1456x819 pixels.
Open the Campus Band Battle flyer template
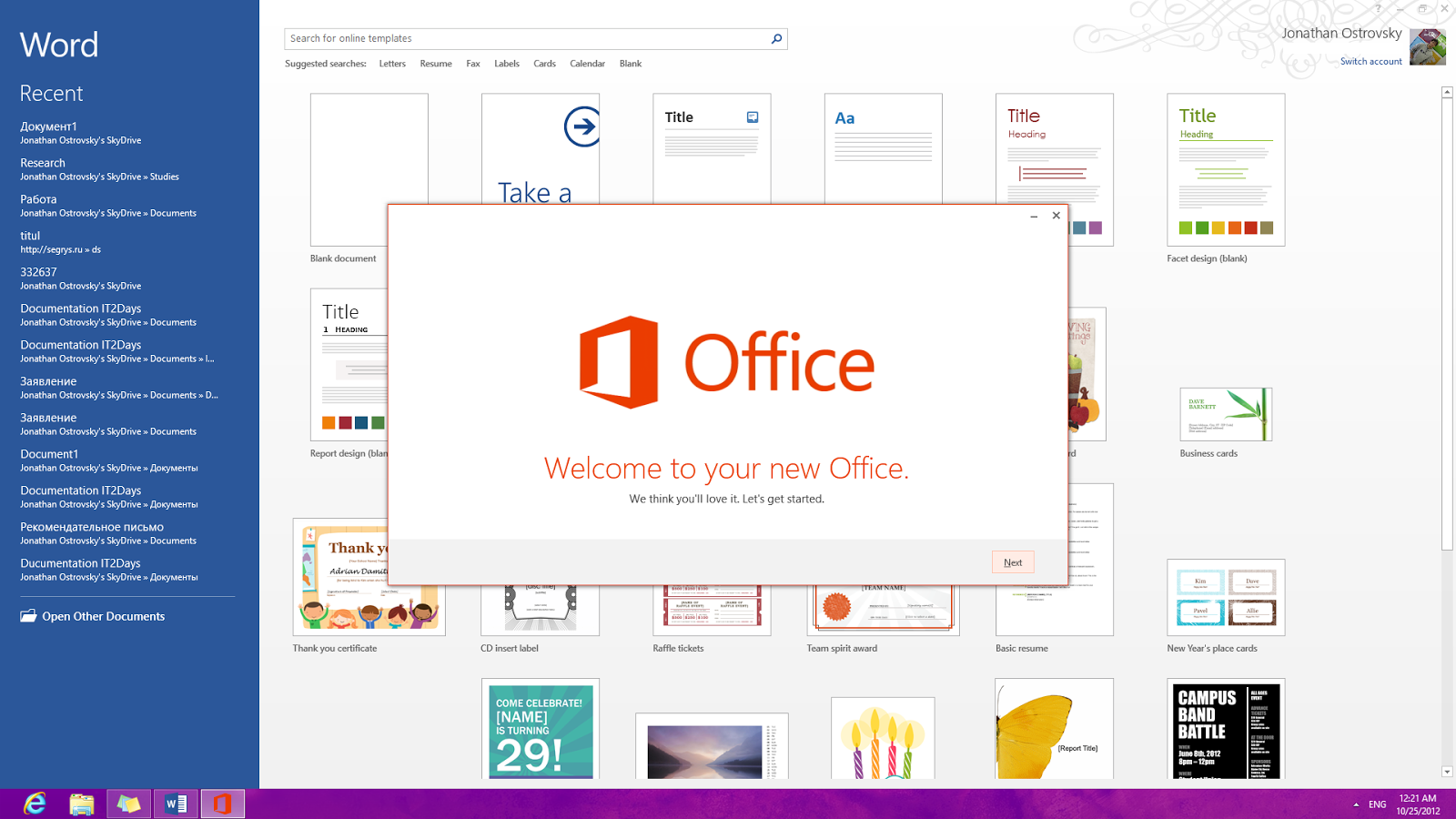[1226, 729]
